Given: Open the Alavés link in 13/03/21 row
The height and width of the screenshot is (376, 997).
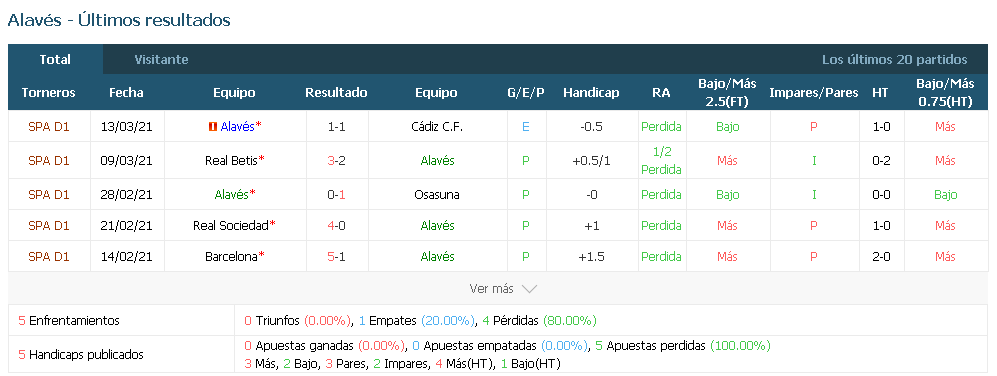Looking at the screenshot, I should click(x=237, y=127).
